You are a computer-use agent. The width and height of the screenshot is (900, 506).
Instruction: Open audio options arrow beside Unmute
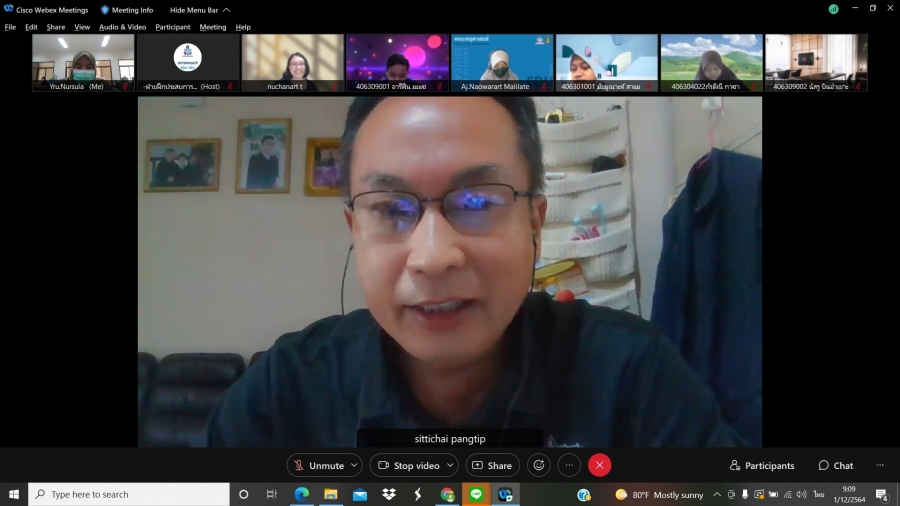(354, 465)
